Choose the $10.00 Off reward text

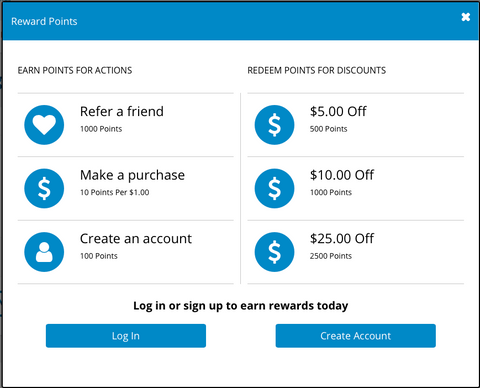[342, 175]
